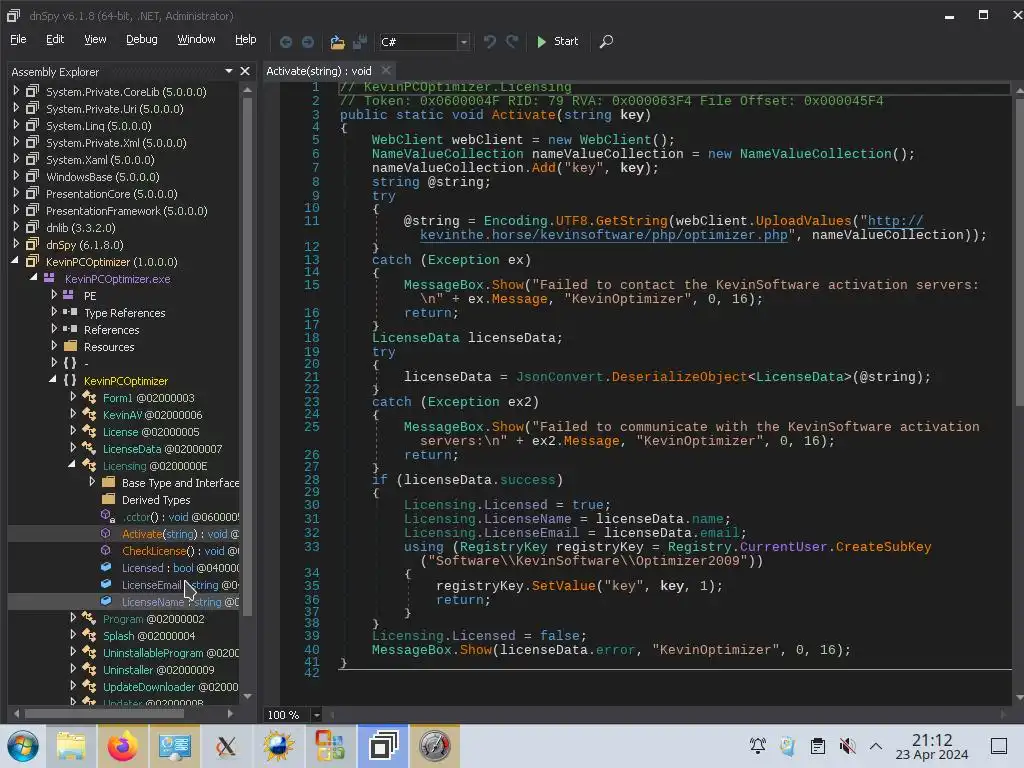Viewport: 1024px width, 768px height.
Task: Show hidden tray icons chevron
Action: coord(876,746)
